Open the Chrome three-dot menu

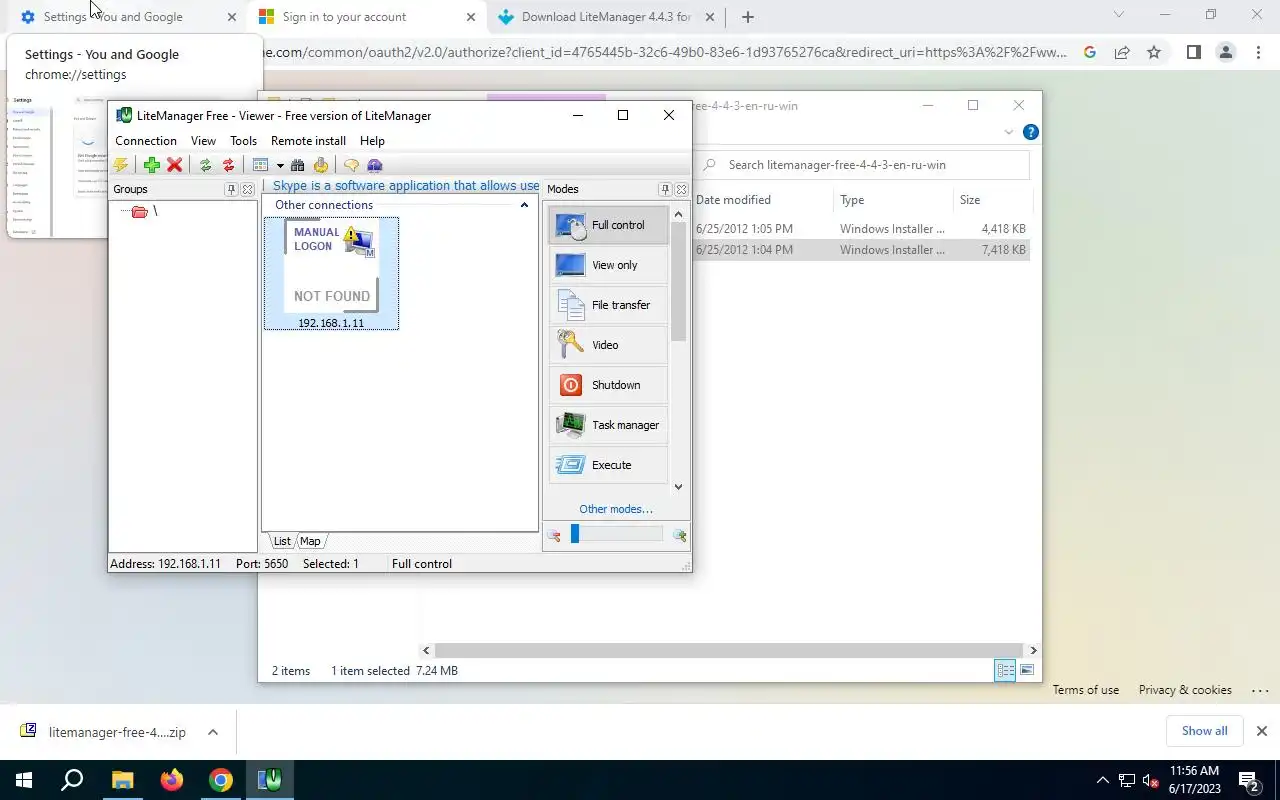pyautogui.click(x=1258, y=52)
